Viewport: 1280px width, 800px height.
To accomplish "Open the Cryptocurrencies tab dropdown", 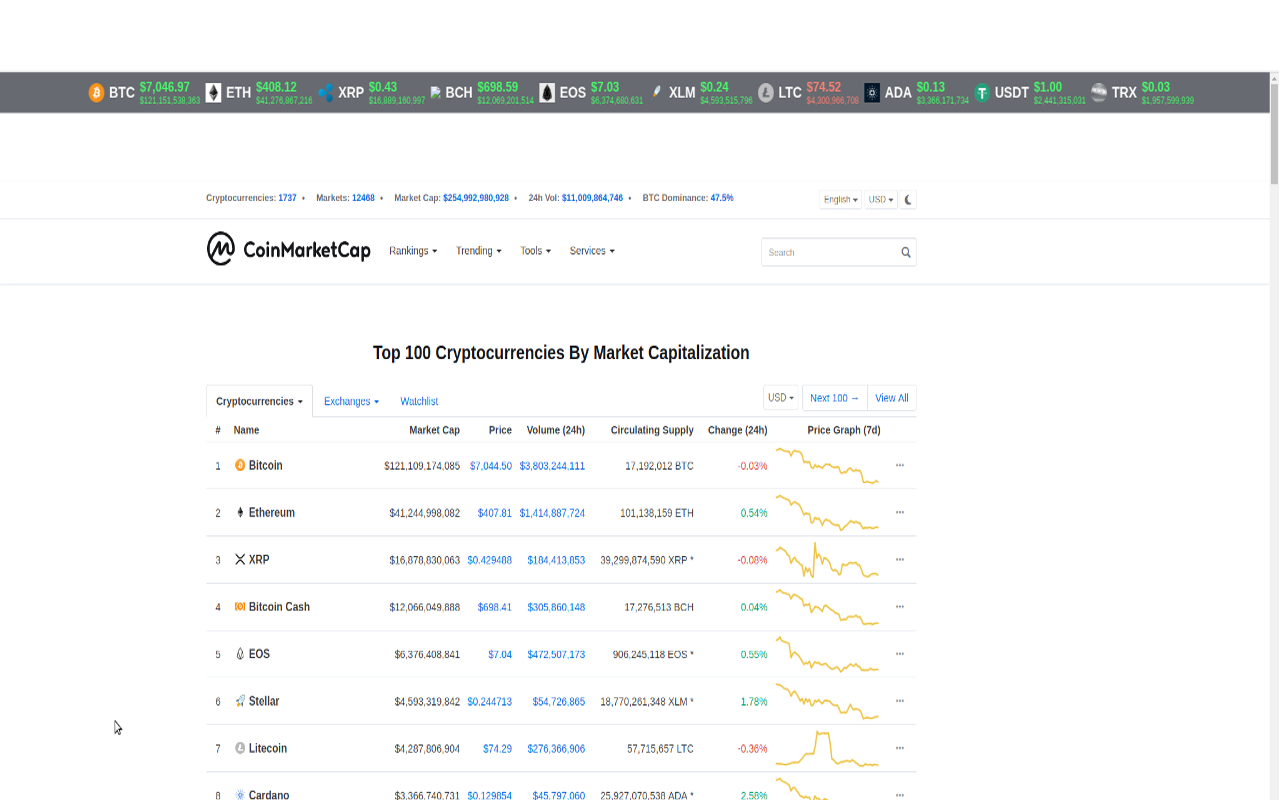I will 259,401.
